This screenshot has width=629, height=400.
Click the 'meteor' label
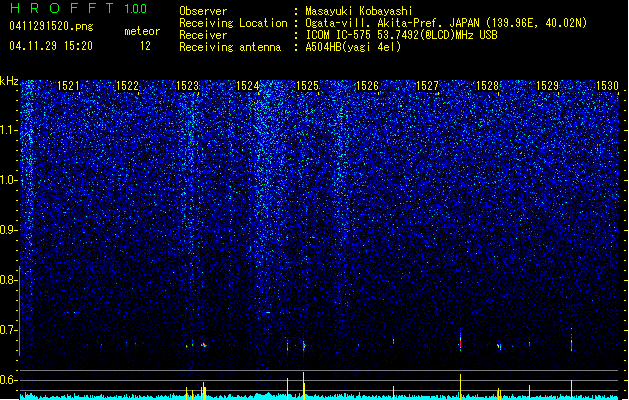point(142,31)
